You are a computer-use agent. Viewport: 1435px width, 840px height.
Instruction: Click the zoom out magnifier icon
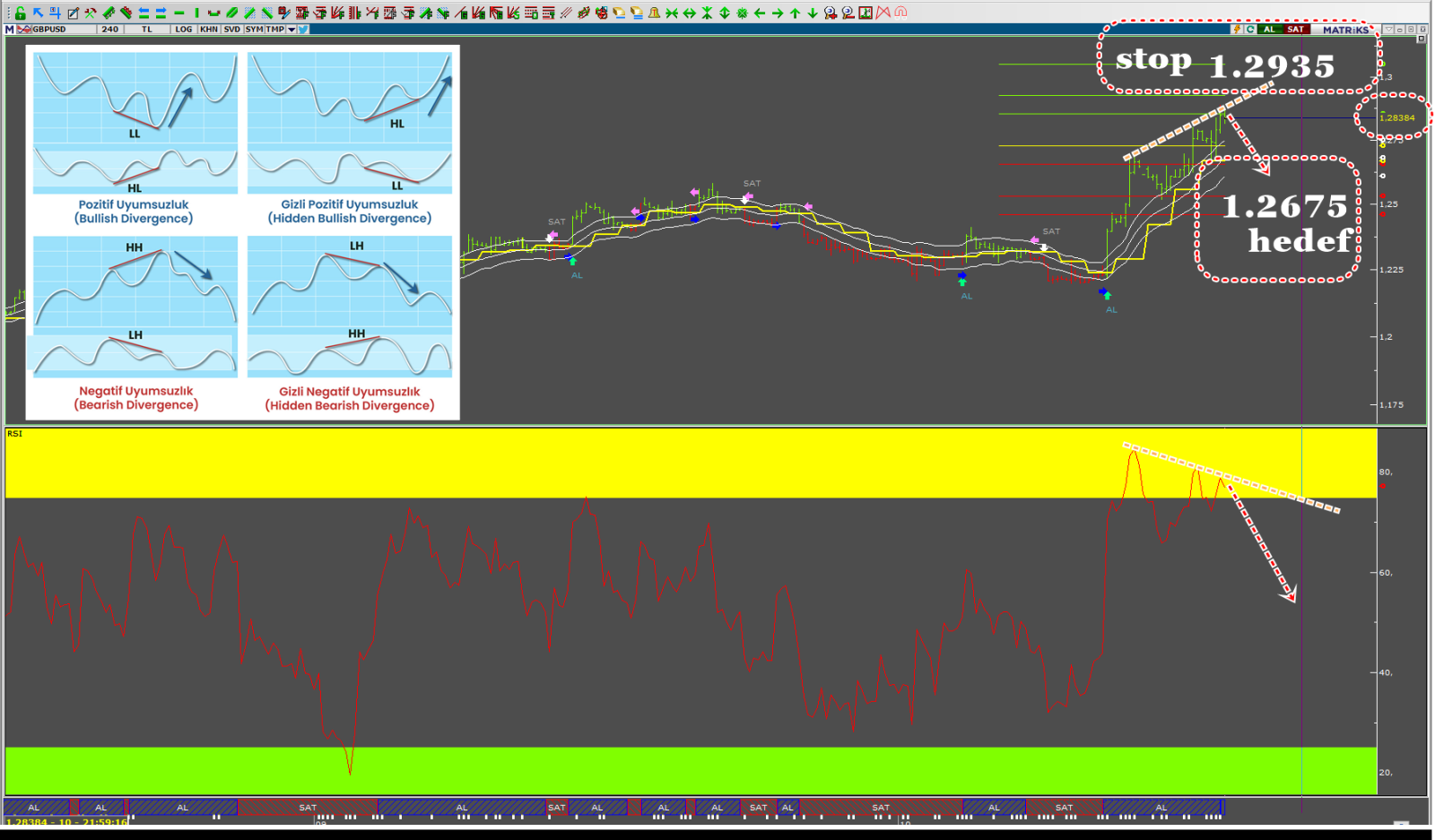tap(848, 13)
